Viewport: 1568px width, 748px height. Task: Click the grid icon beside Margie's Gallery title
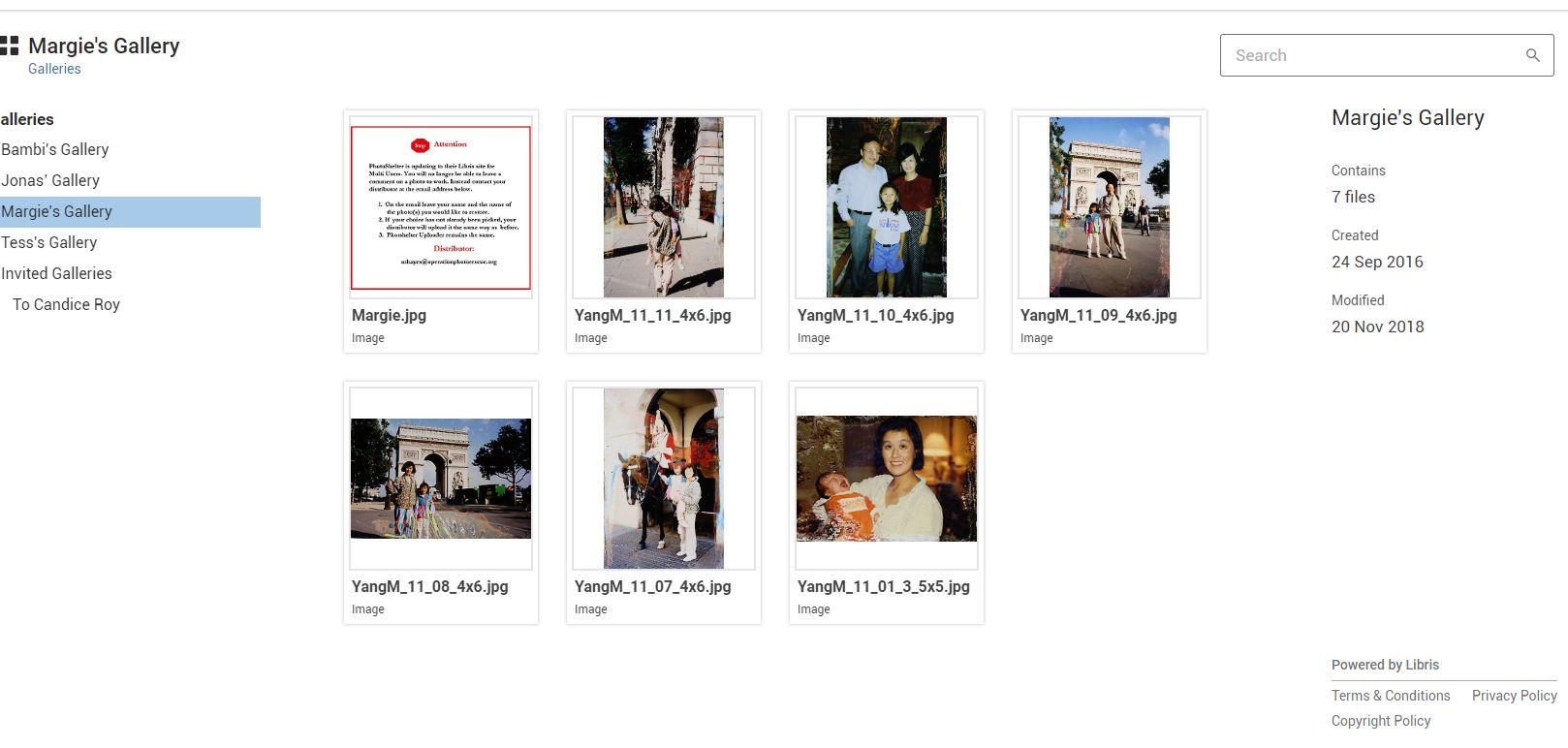pos(9,46)
